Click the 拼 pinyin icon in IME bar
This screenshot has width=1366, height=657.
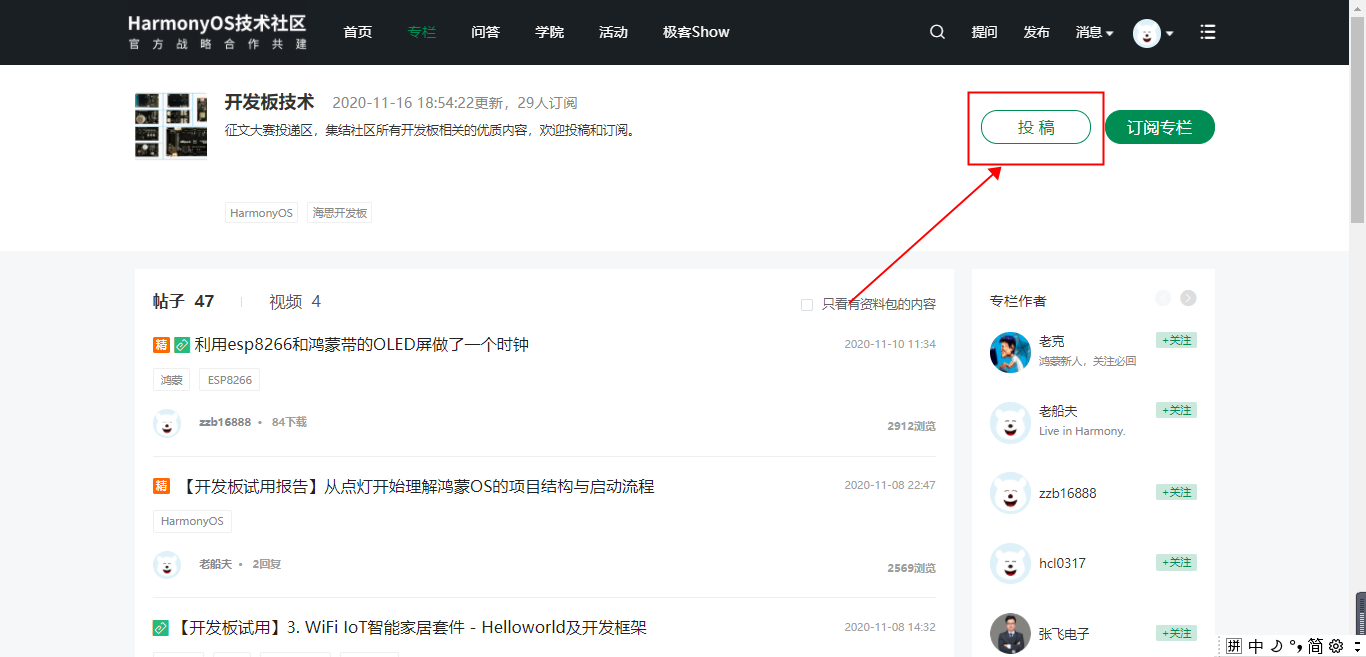(1234, 646)
